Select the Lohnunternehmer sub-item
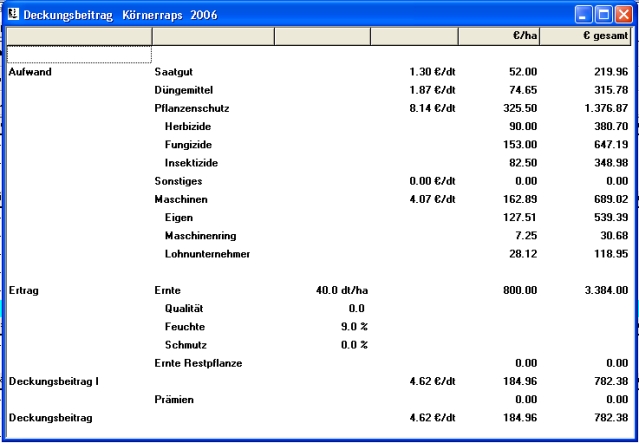 click(x=207, y=253)
